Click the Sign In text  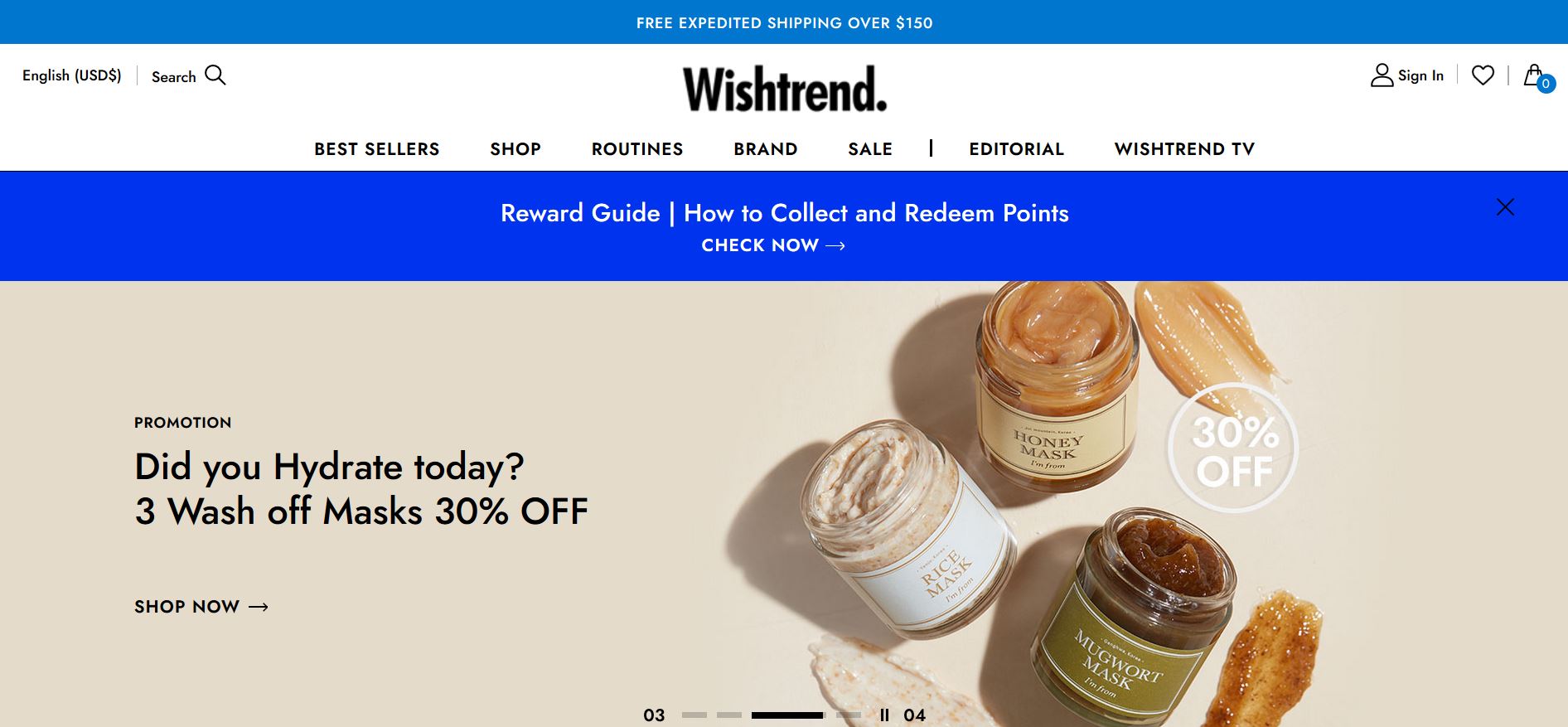[x=1420, y=75]
